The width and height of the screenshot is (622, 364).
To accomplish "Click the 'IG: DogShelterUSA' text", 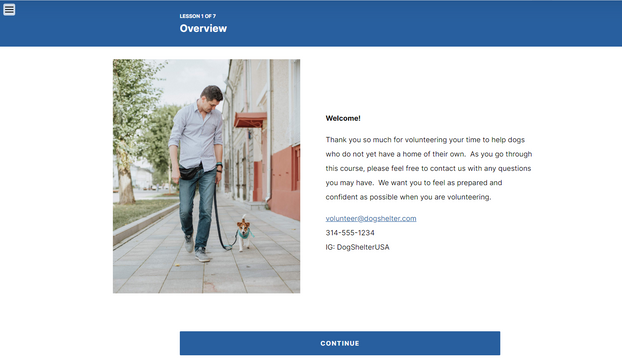I will [357, 247].
